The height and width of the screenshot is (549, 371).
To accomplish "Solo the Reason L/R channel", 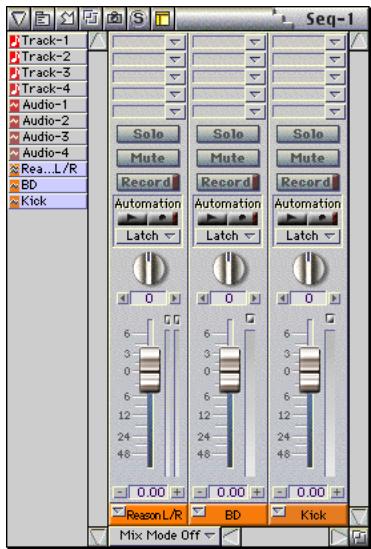I will (148, 134).
